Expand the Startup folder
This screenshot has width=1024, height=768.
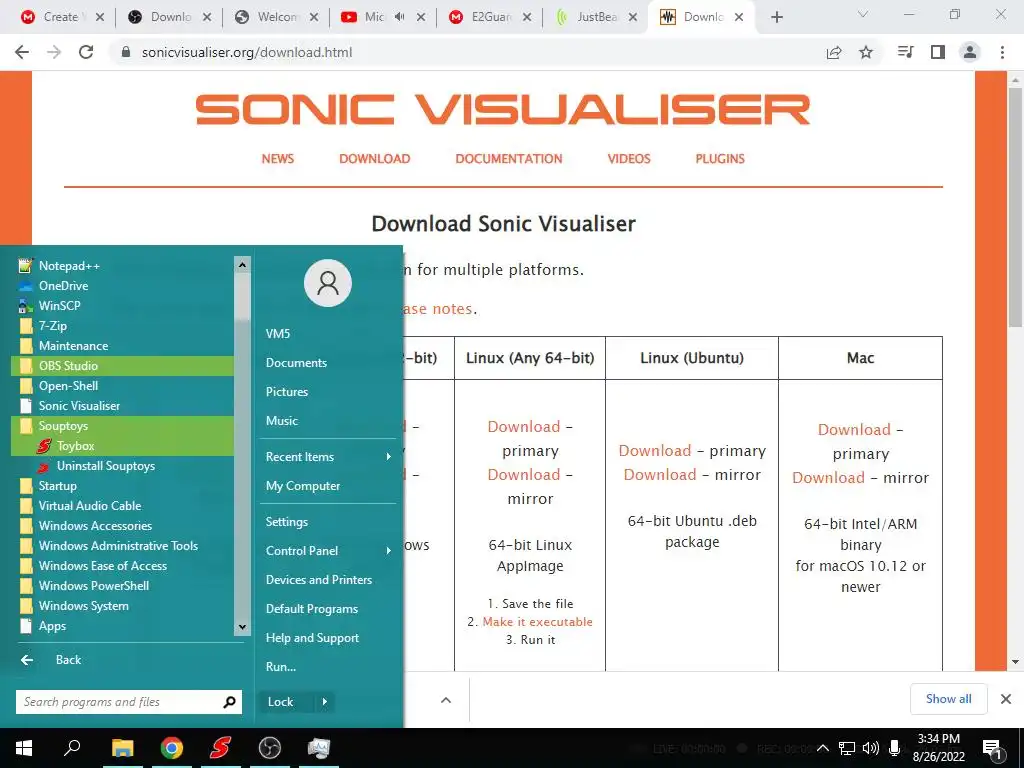(122, 486)
